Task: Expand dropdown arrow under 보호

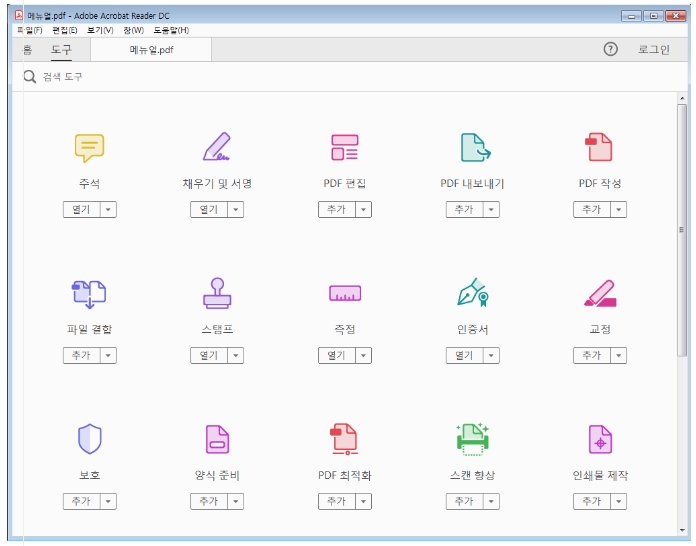Action: point(108,502)
